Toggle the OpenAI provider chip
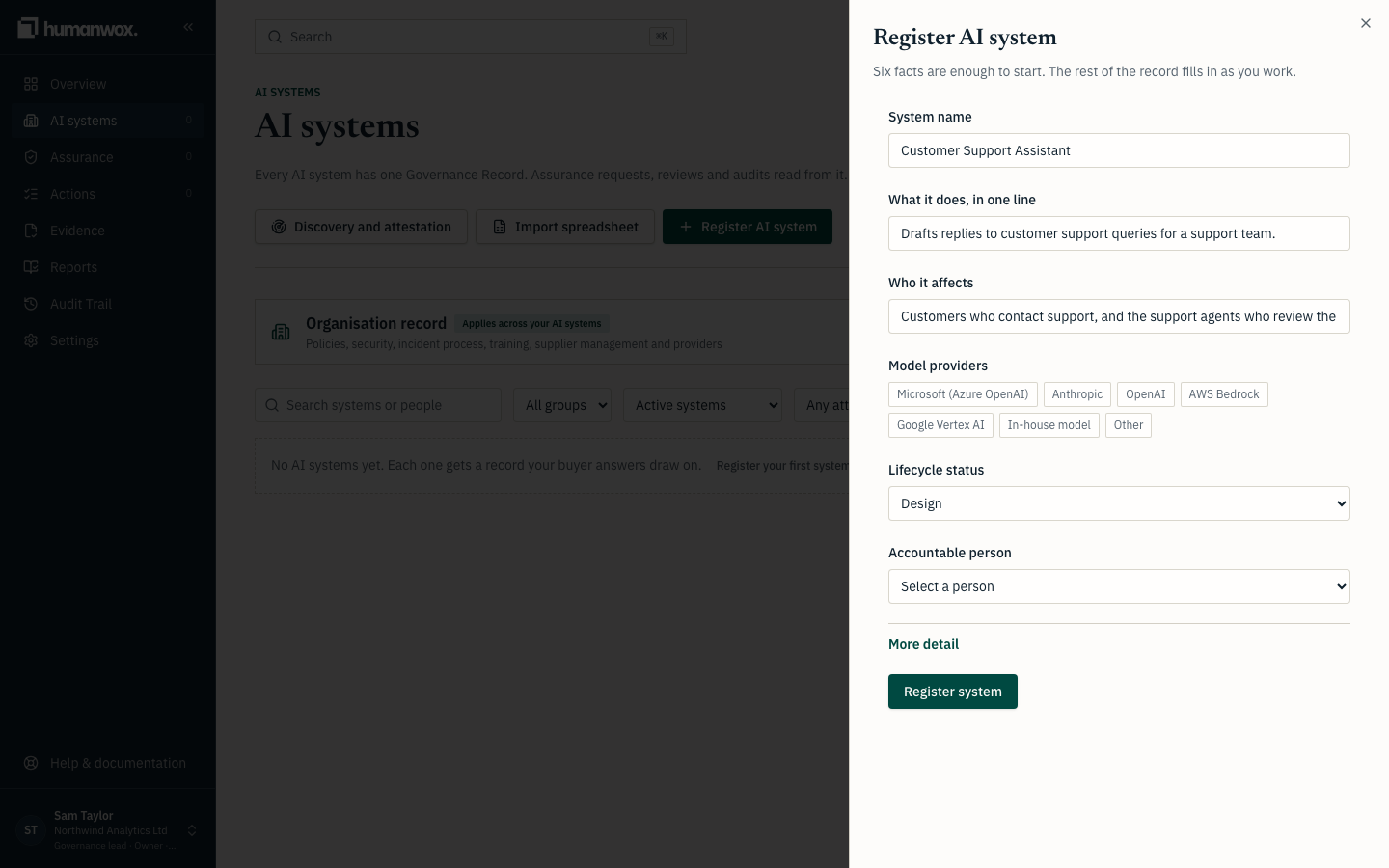 point(1146,394)
